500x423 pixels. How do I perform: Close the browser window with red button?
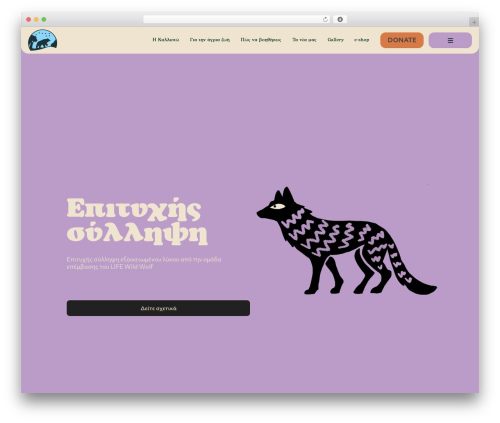tap(29, 19)
